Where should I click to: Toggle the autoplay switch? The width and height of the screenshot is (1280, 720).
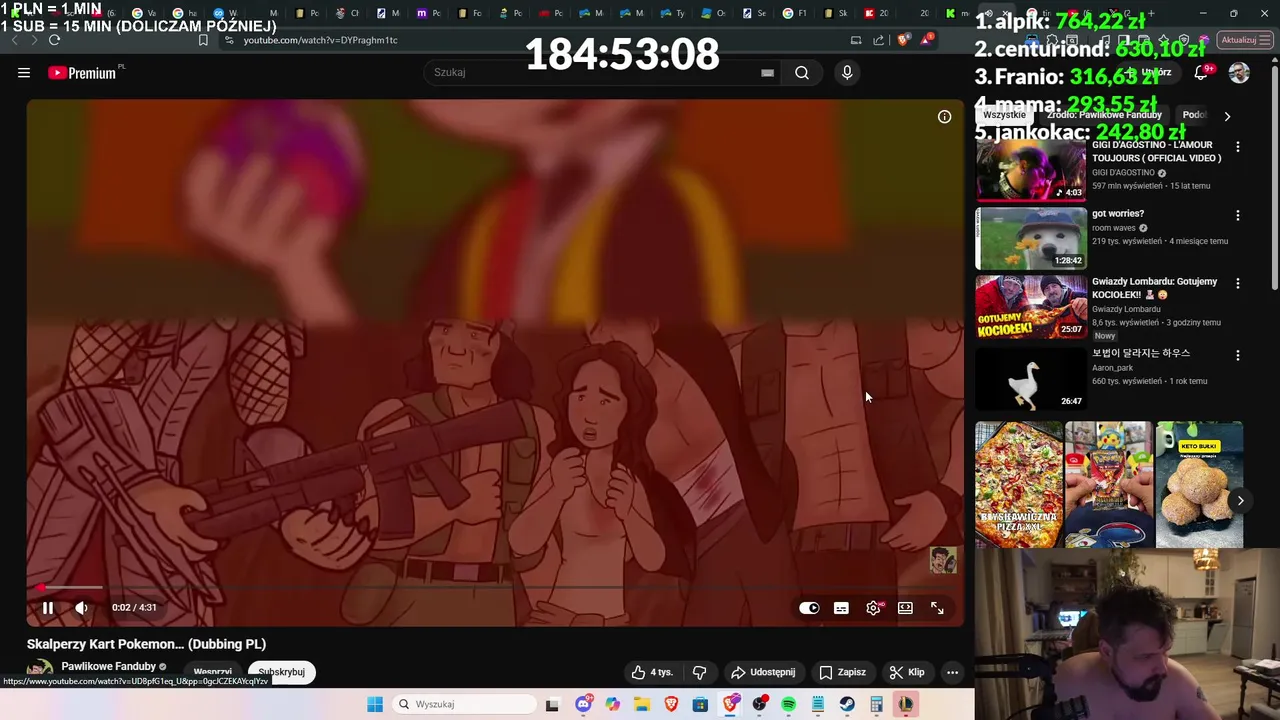coord(809,608)
